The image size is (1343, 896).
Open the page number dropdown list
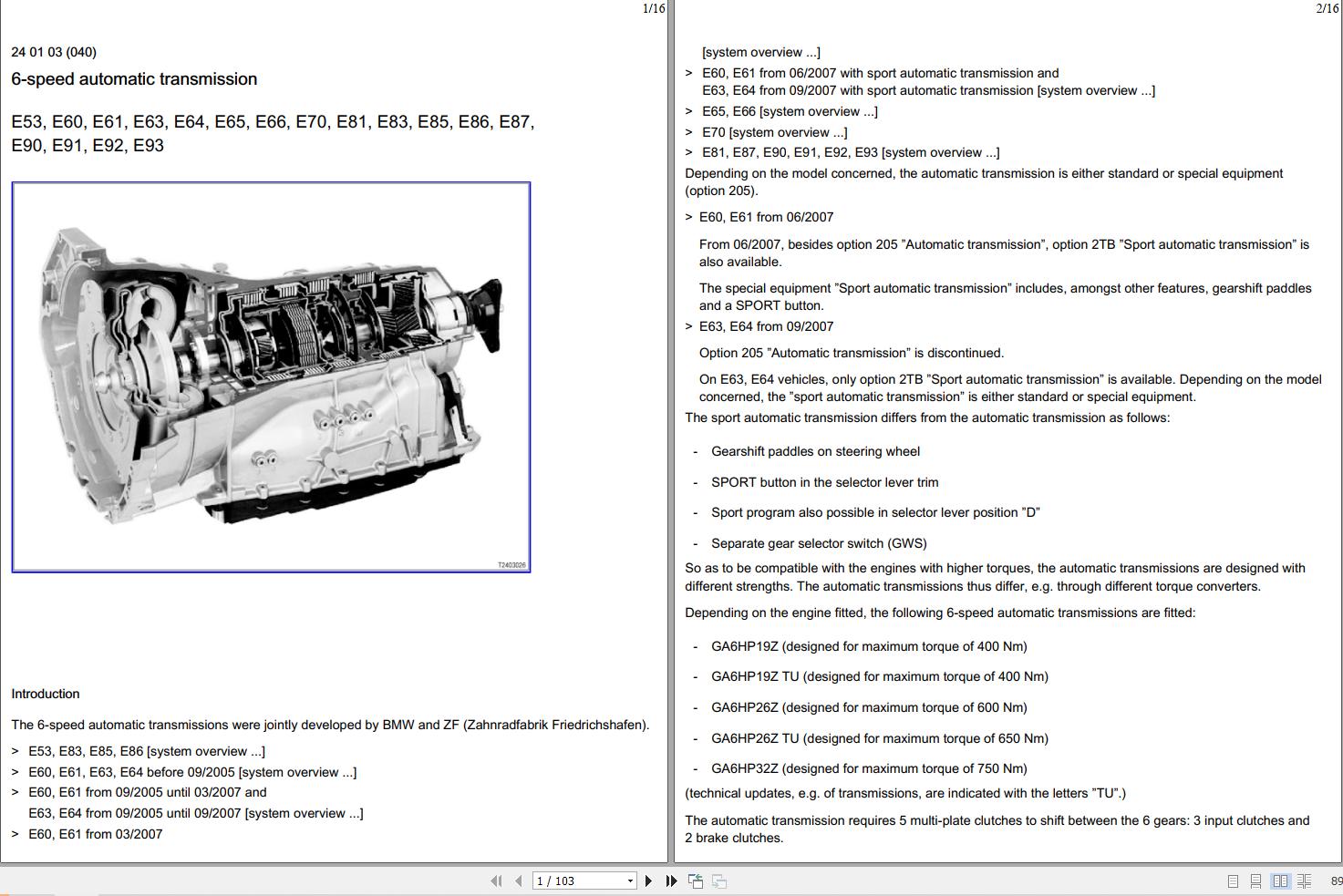pos(631,881)
